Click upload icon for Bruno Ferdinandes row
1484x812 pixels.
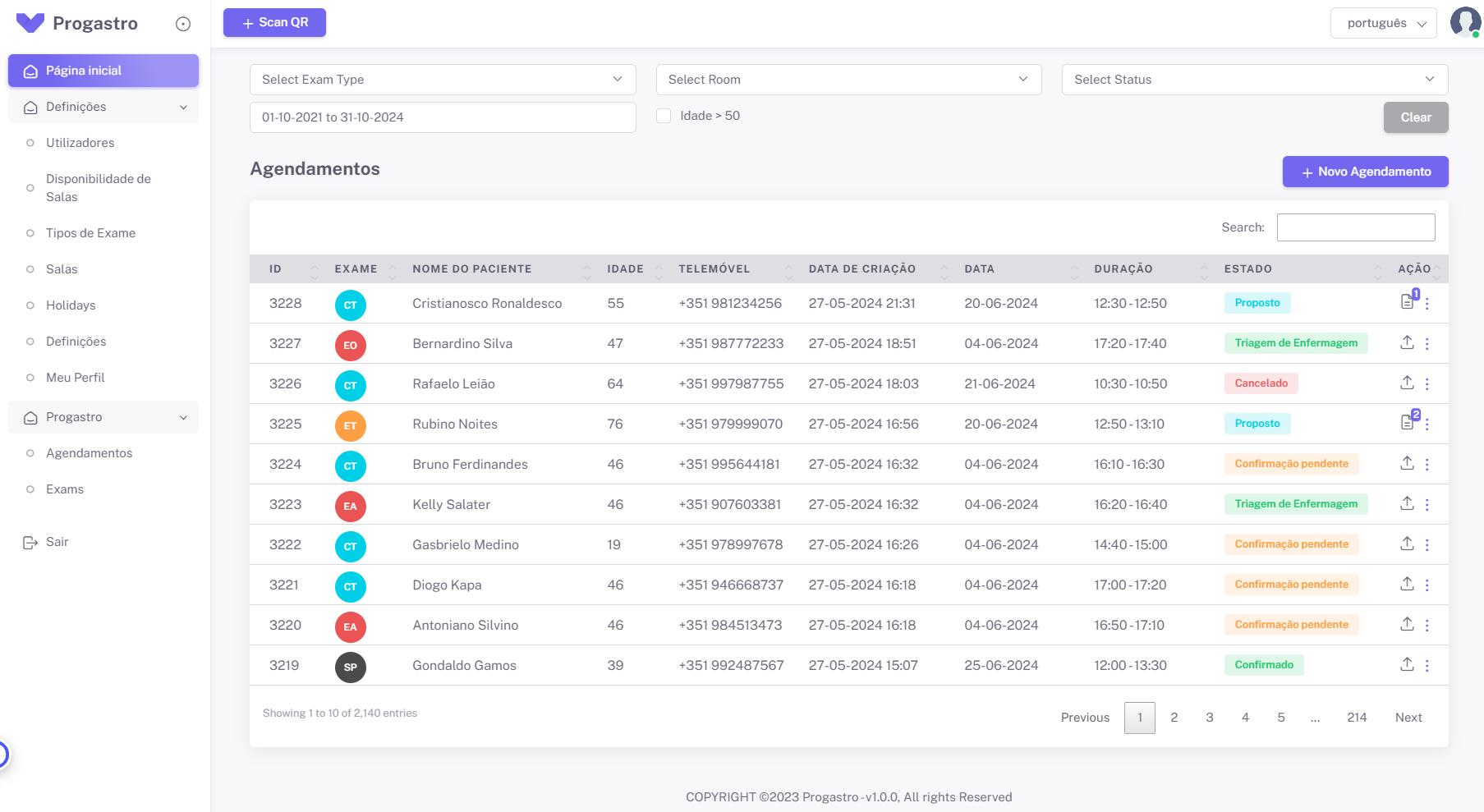click(x=1407, y=463)
